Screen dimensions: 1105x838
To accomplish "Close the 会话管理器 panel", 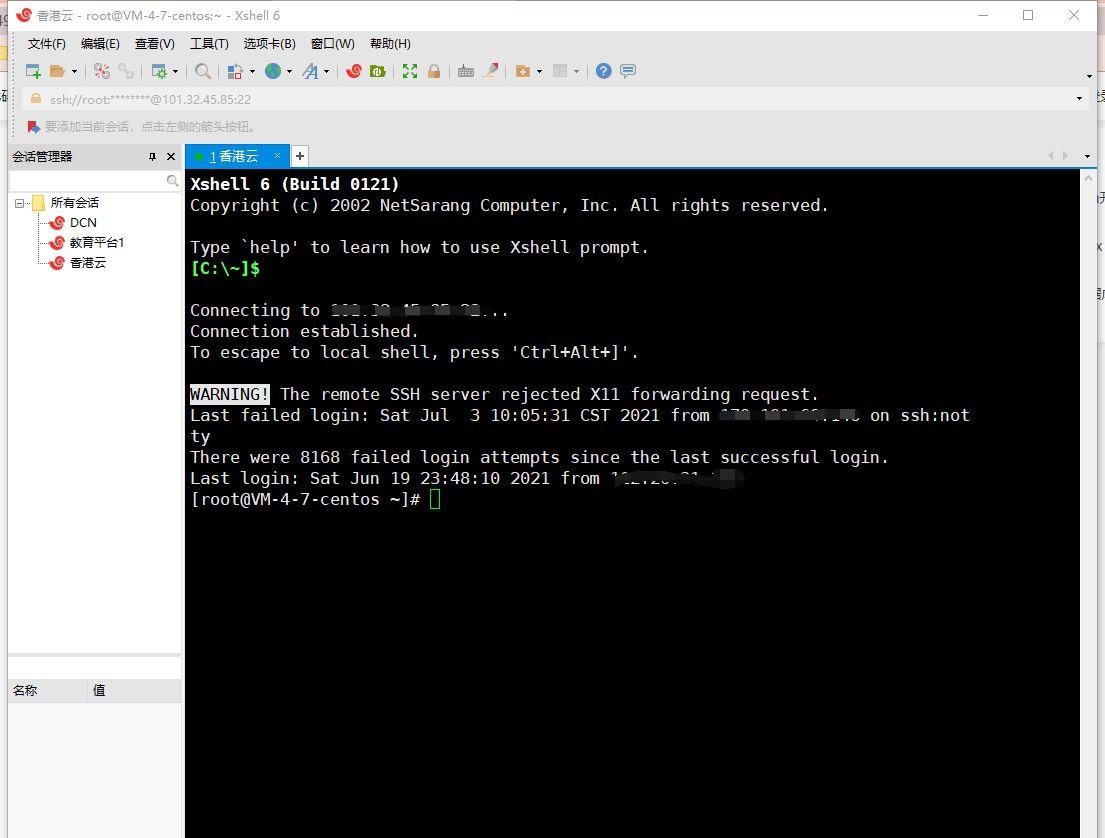I will [x=171, y=156].
